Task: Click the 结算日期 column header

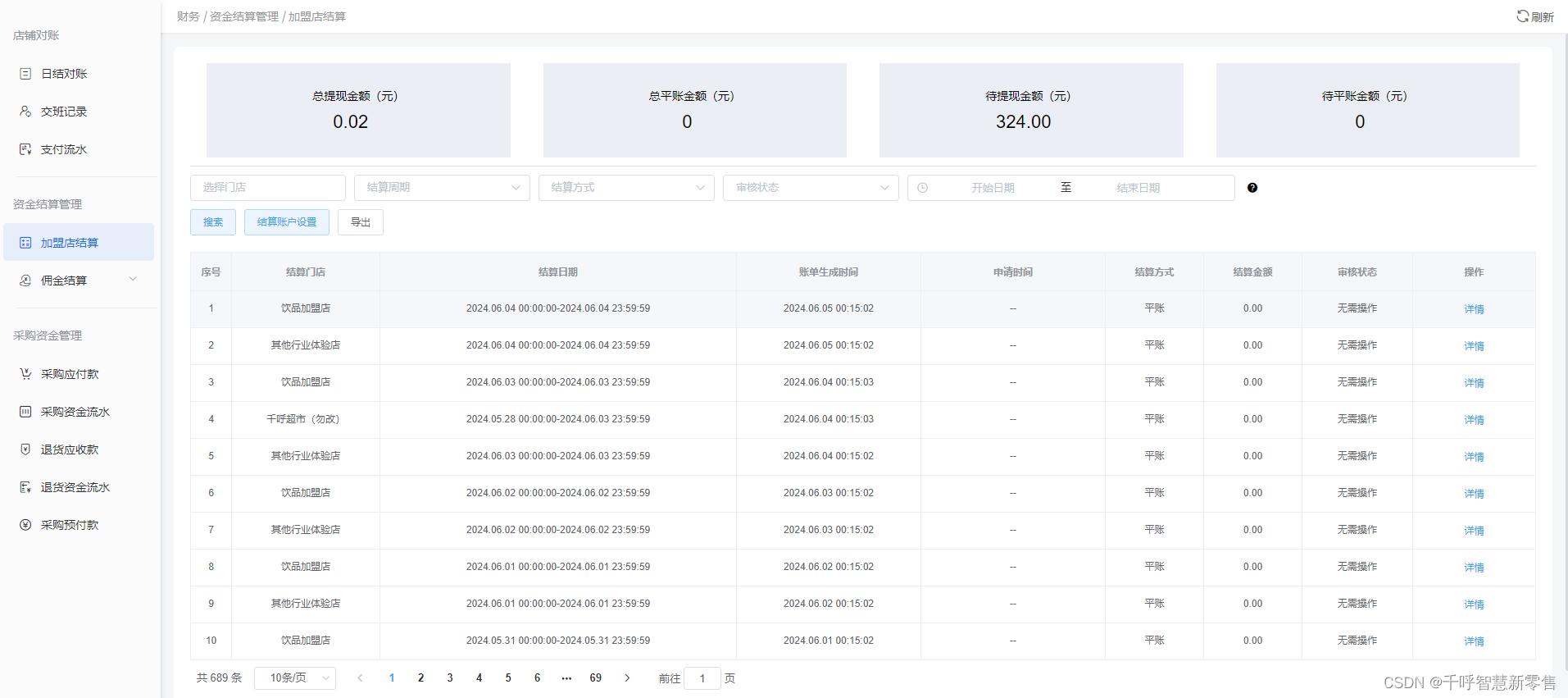Action: click(x=558, y=272)
